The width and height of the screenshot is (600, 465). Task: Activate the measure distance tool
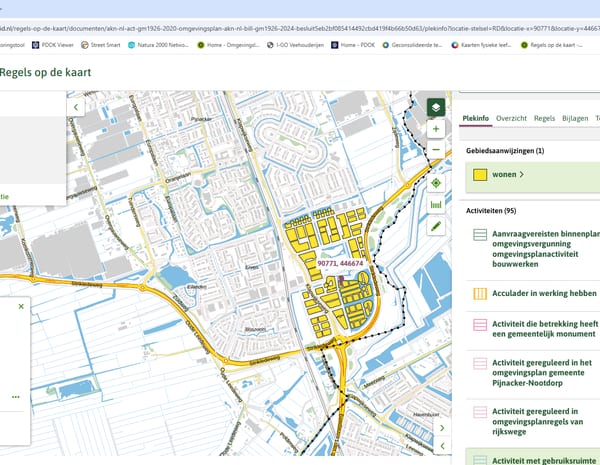(435, 205)
